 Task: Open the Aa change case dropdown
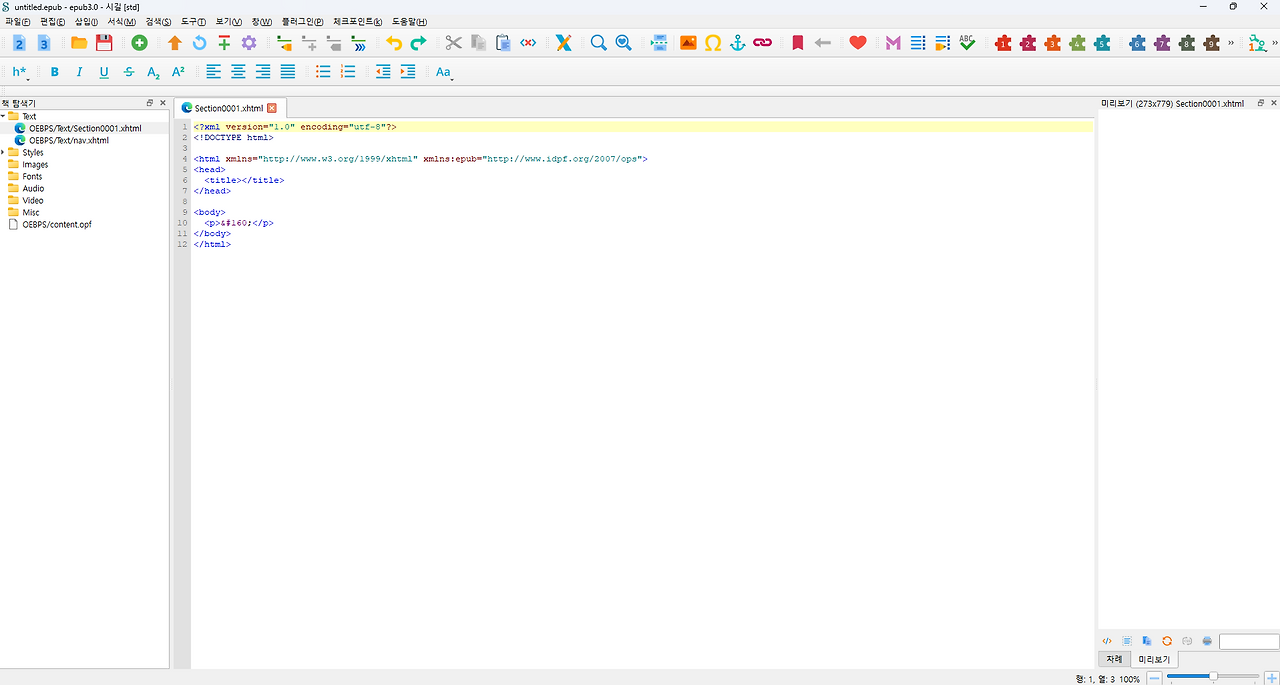[444, 72]
